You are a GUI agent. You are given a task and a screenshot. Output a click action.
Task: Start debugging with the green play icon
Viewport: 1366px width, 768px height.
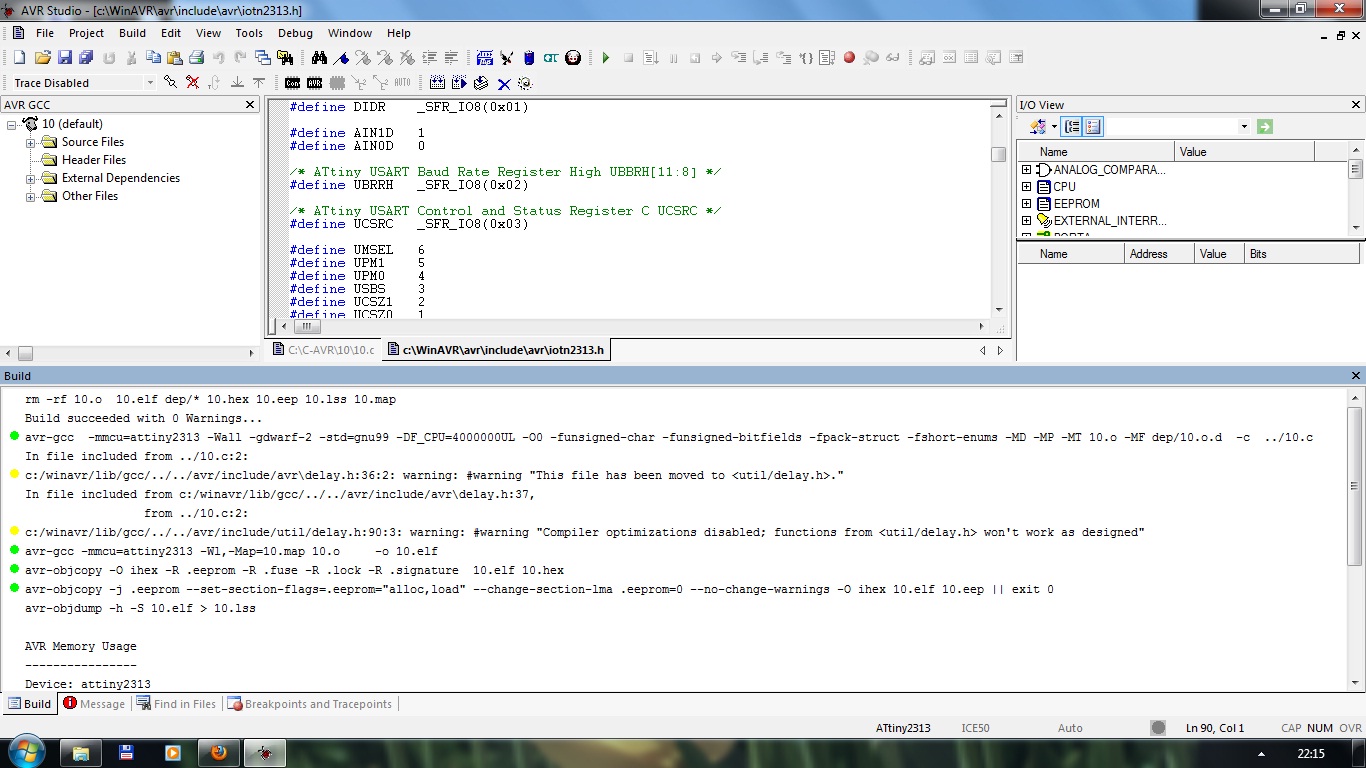pyautogui.click(x=605, y=58)
